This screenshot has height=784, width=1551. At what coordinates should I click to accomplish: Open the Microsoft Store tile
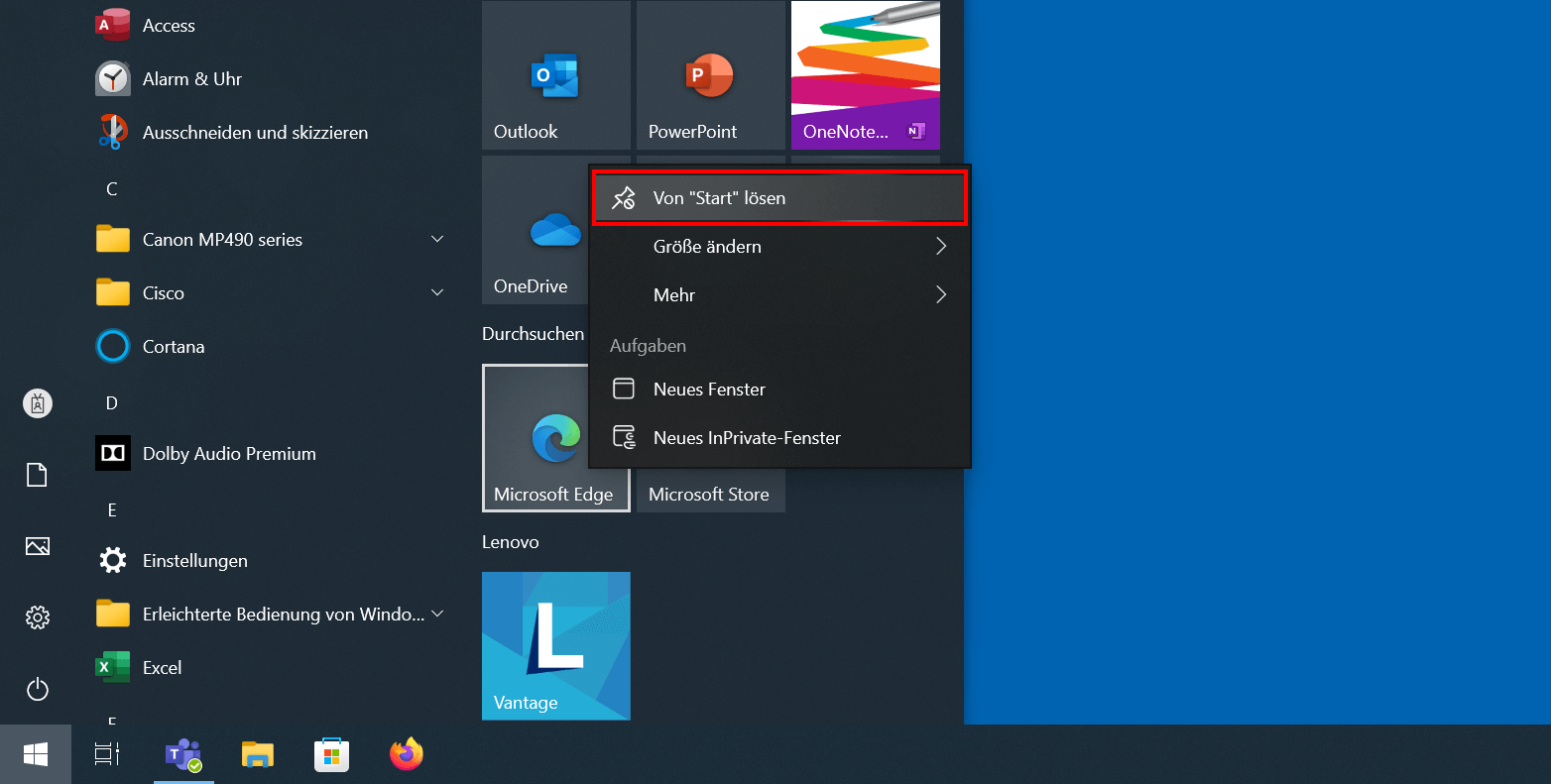pos(709,490)
